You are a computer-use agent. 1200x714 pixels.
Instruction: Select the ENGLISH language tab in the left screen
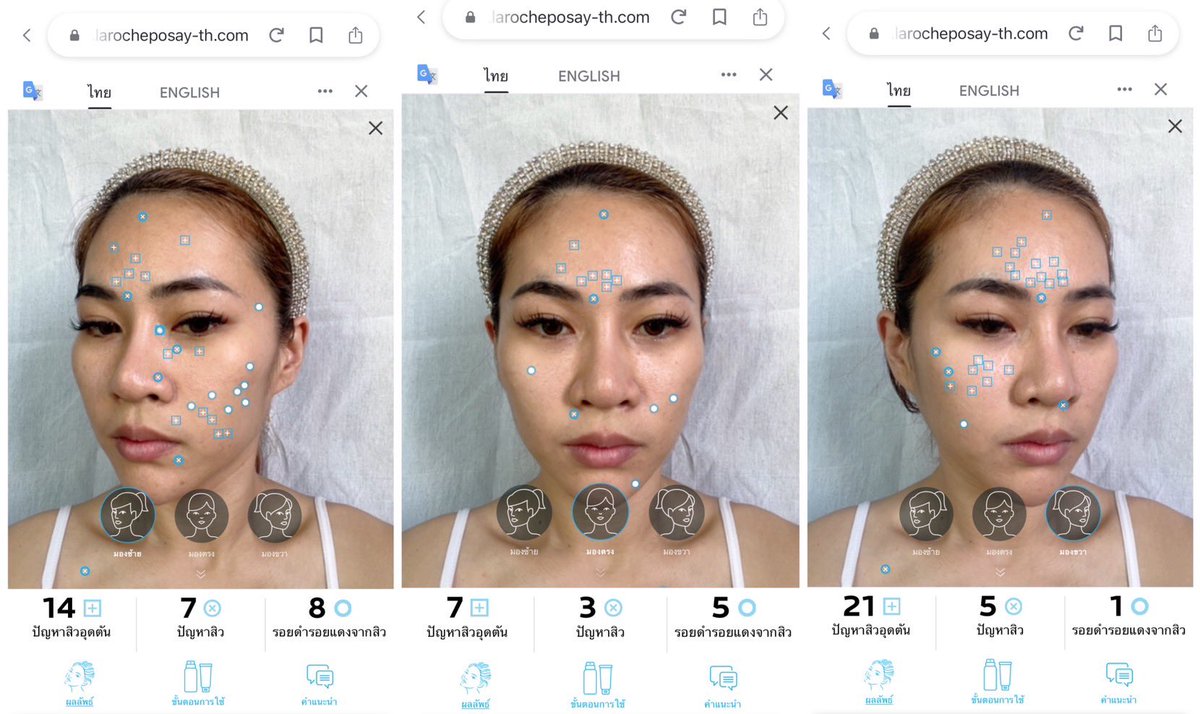coord(190,92)
